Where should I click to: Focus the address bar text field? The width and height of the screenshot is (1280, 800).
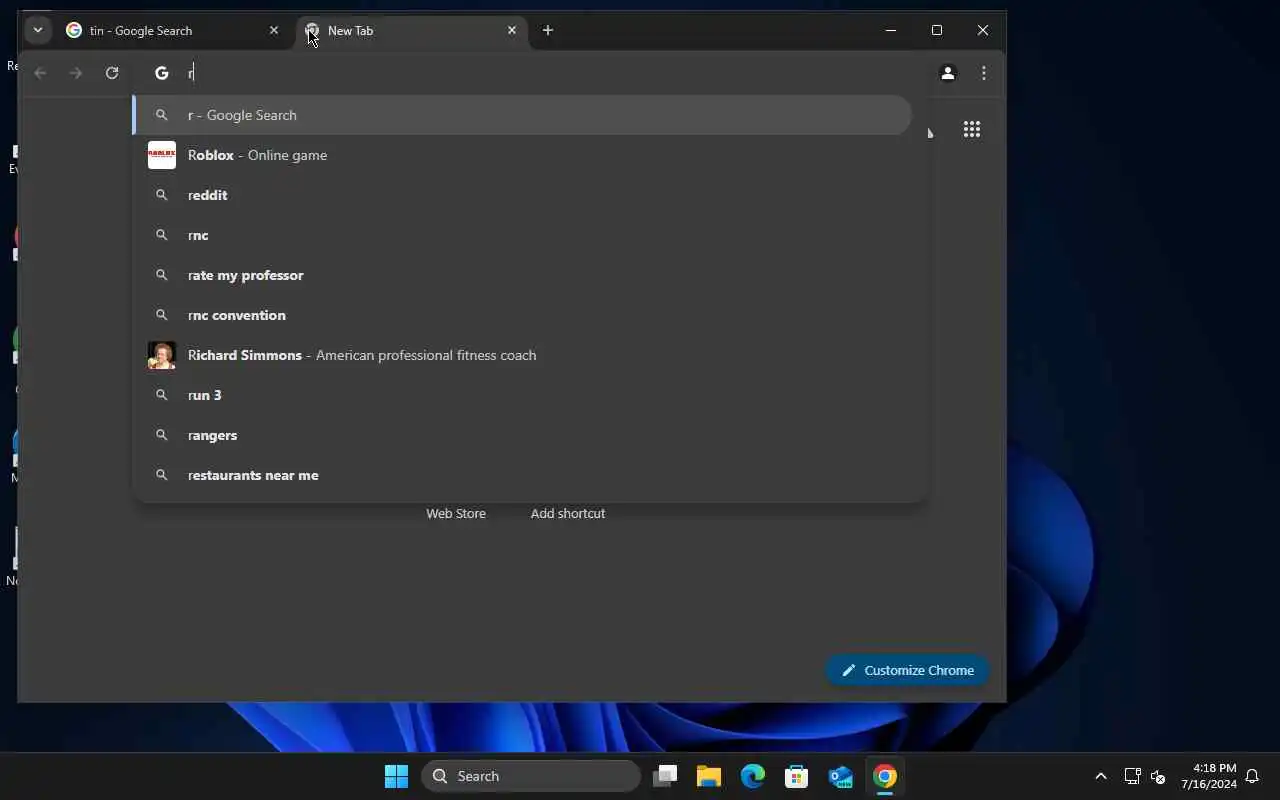coord(550,73)
